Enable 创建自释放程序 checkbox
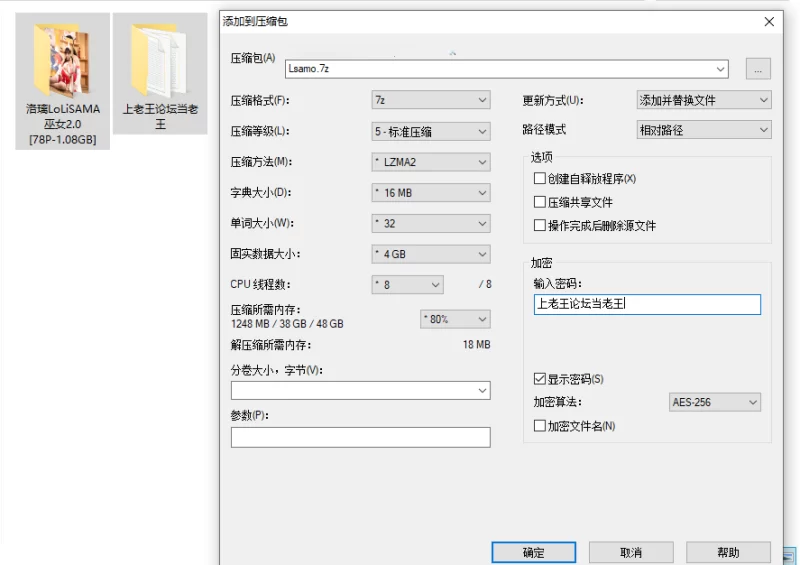Image resolution: width=800 pixels, height=565 pixels. 540,179
